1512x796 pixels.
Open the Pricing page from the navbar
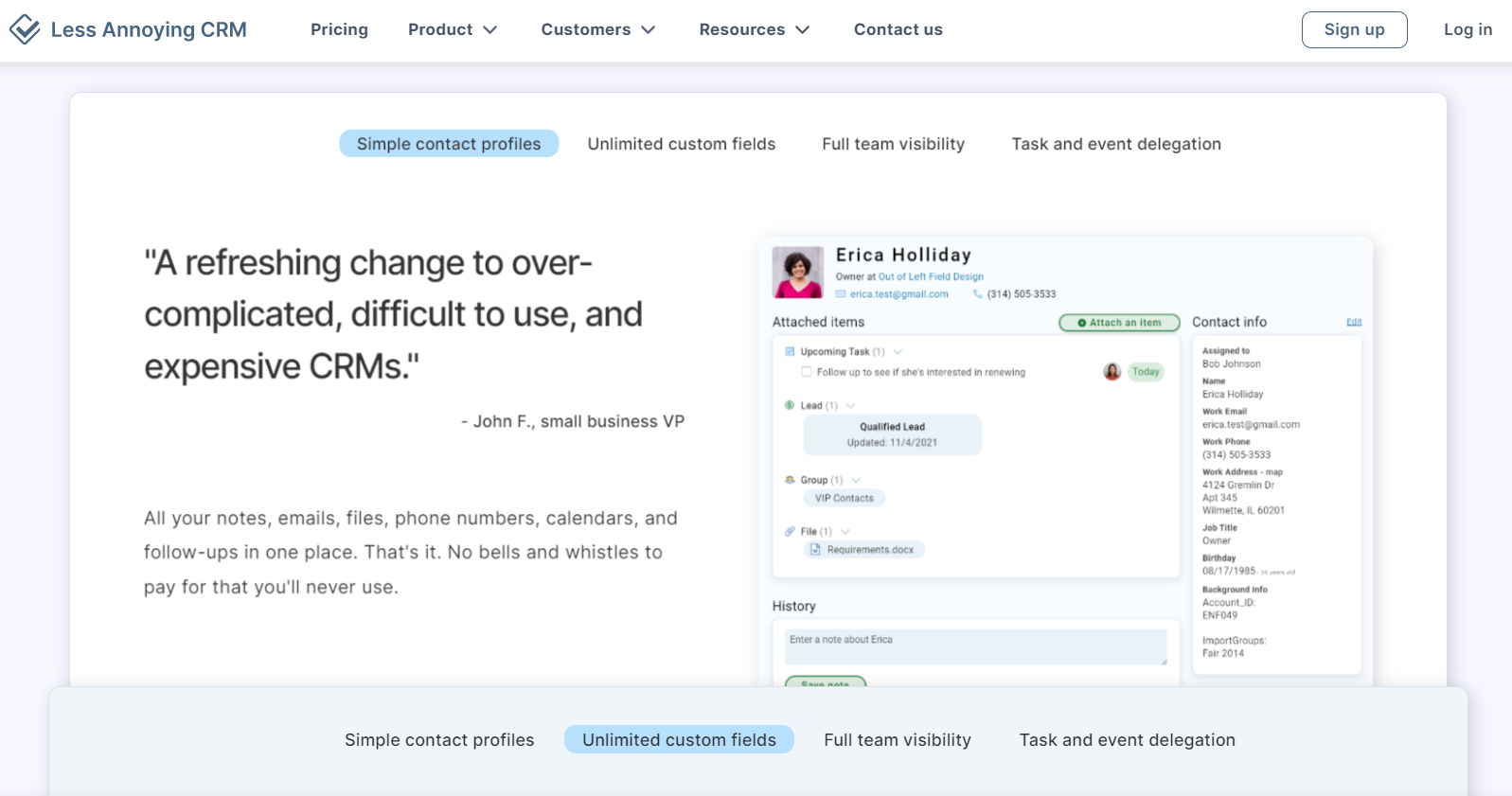pyautogui.click(x=339, y=29)
